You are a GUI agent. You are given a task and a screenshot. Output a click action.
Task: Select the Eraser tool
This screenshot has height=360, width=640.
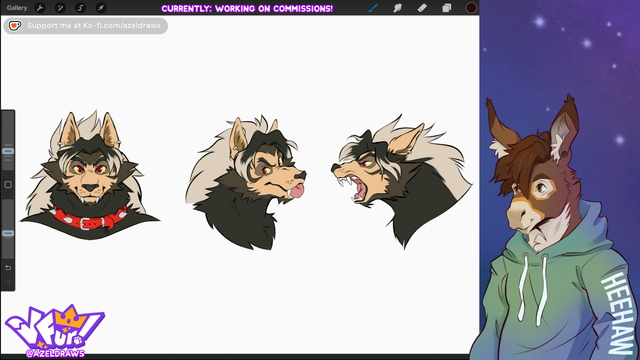422,8
